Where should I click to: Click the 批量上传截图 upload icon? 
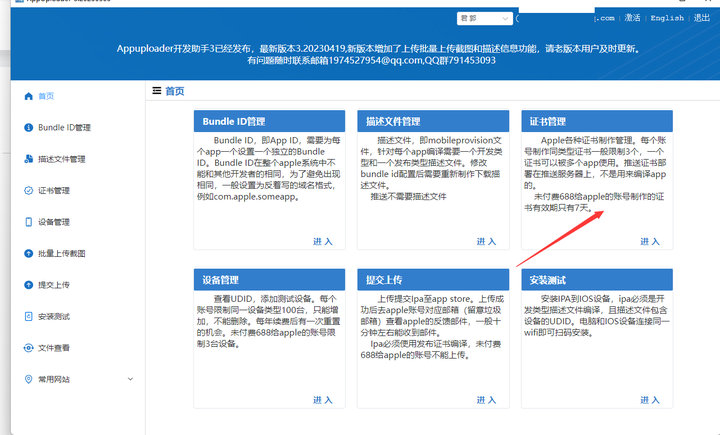coord(28,253)
